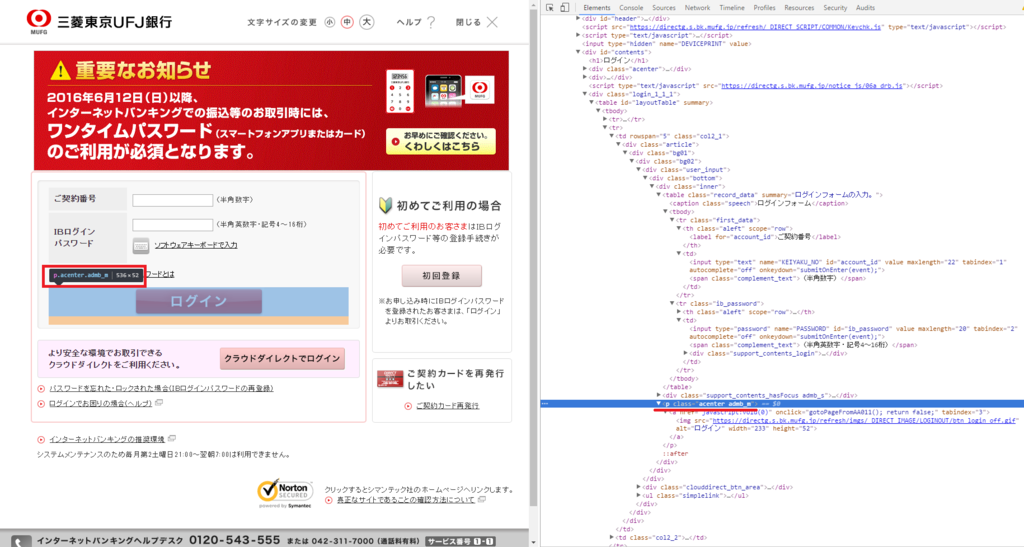The width and height of the screenshot is (1024, 547).
Task: Click the Norton Secured seal
Action: coord(285,493)
